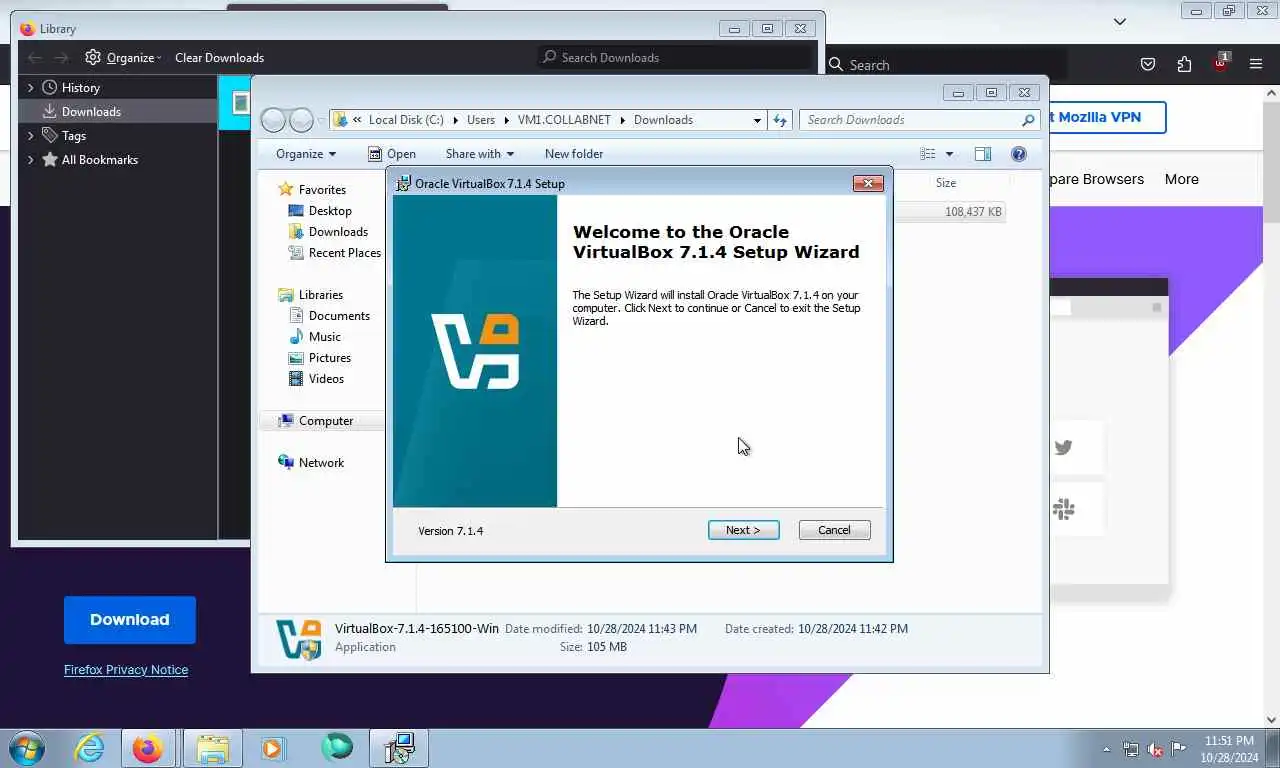Launch Internet Explorer from taskbar
The height and width of the screenshot is (768, 1280).
point(89,748)
